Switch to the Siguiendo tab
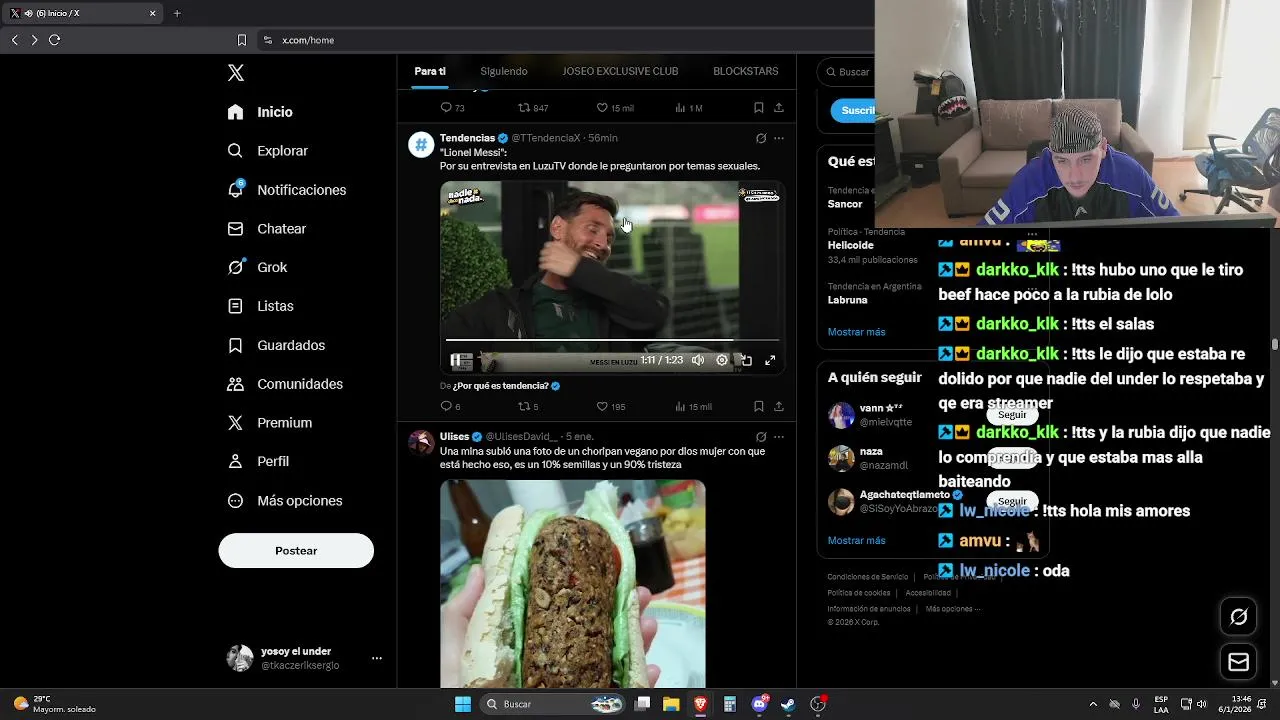 tap(504, 71)
